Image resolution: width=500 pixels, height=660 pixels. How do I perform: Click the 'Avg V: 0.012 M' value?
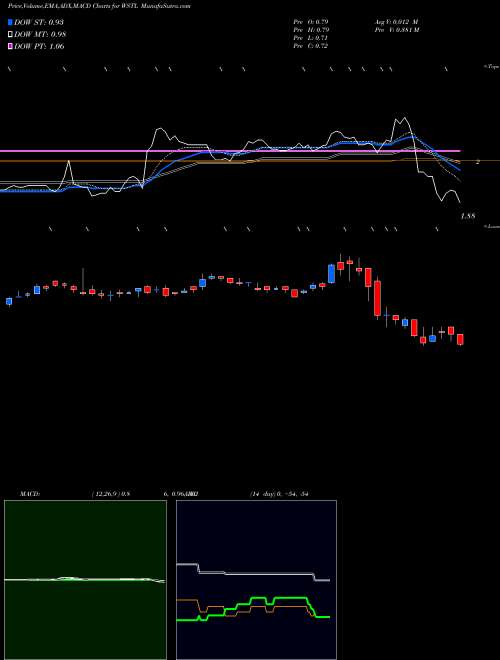coord(395,22)
